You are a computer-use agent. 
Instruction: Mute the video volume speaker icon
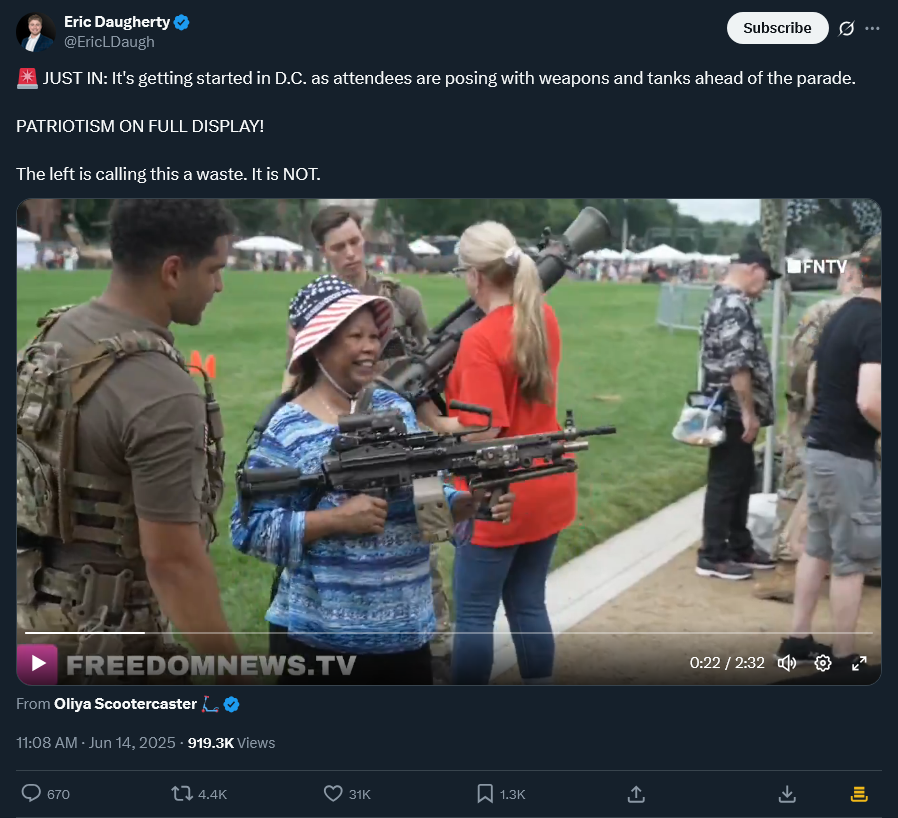tap(786, 663)
